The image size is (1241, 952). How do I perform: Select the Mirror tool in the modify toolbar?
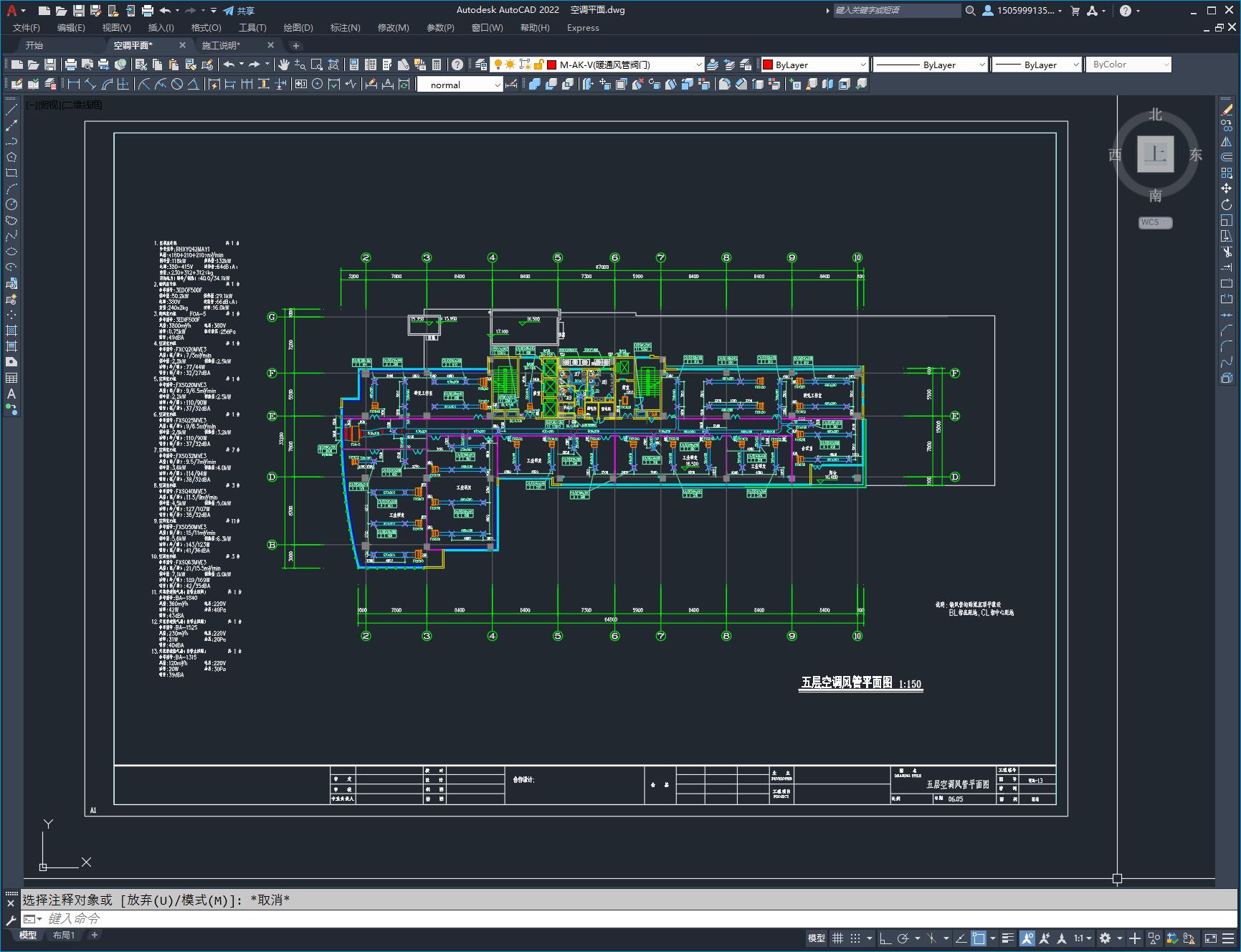click(x=1227, y=142)
